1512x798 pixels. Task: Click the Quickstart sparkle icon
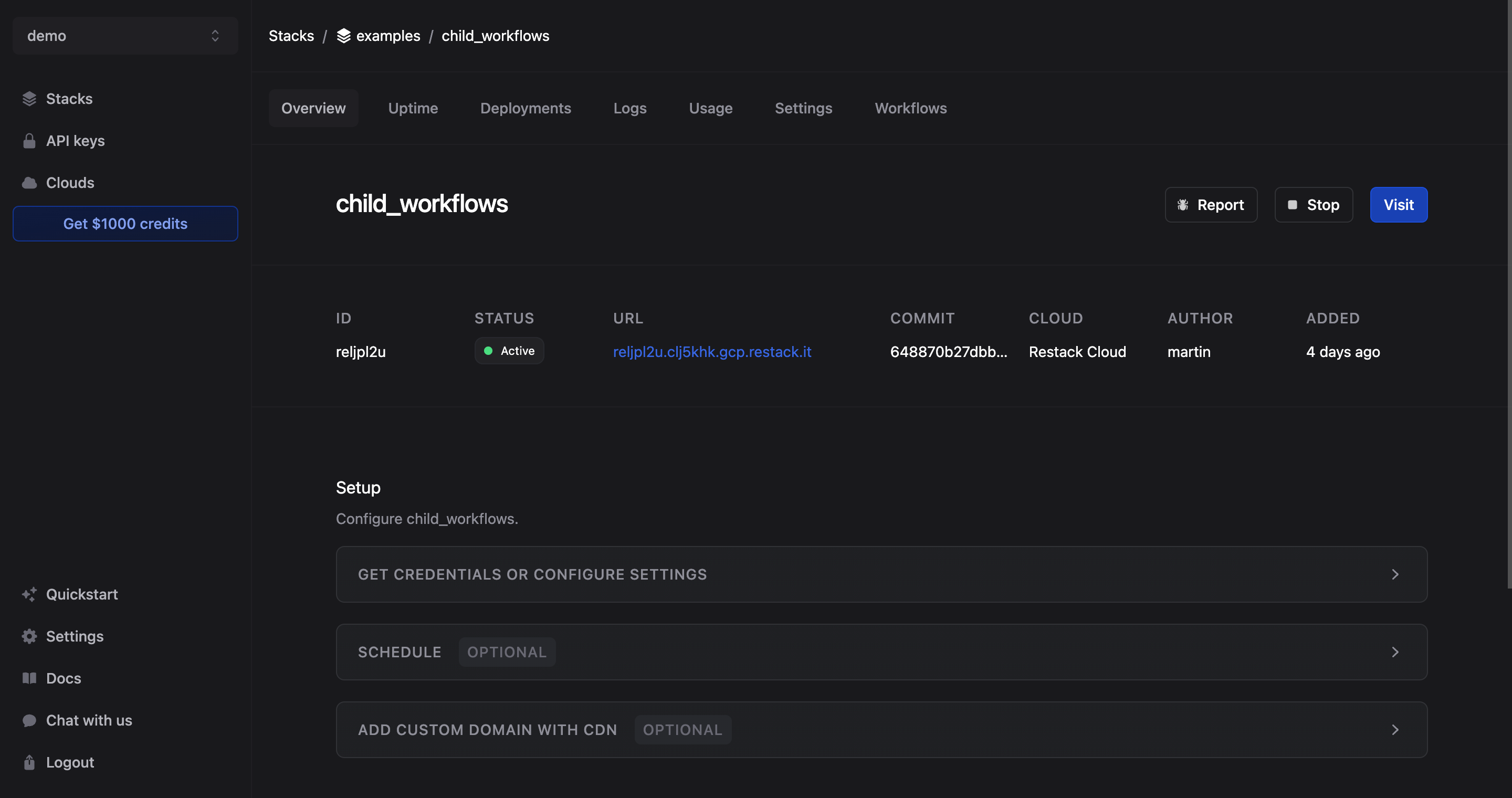click(x=29, y=594)
